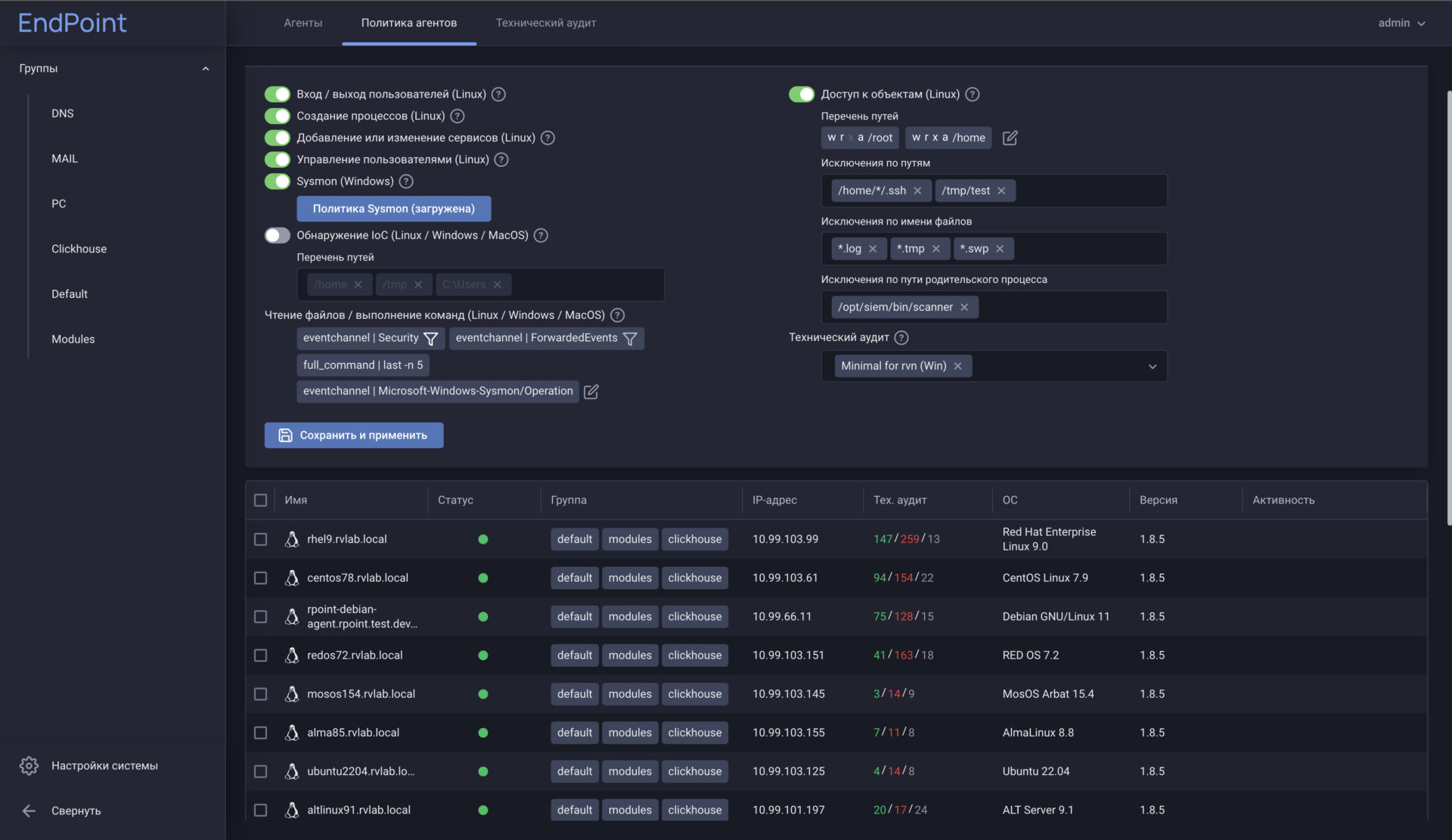1452x840 pixels.
Task: Edit file reading command list
Action: [591, 392]
